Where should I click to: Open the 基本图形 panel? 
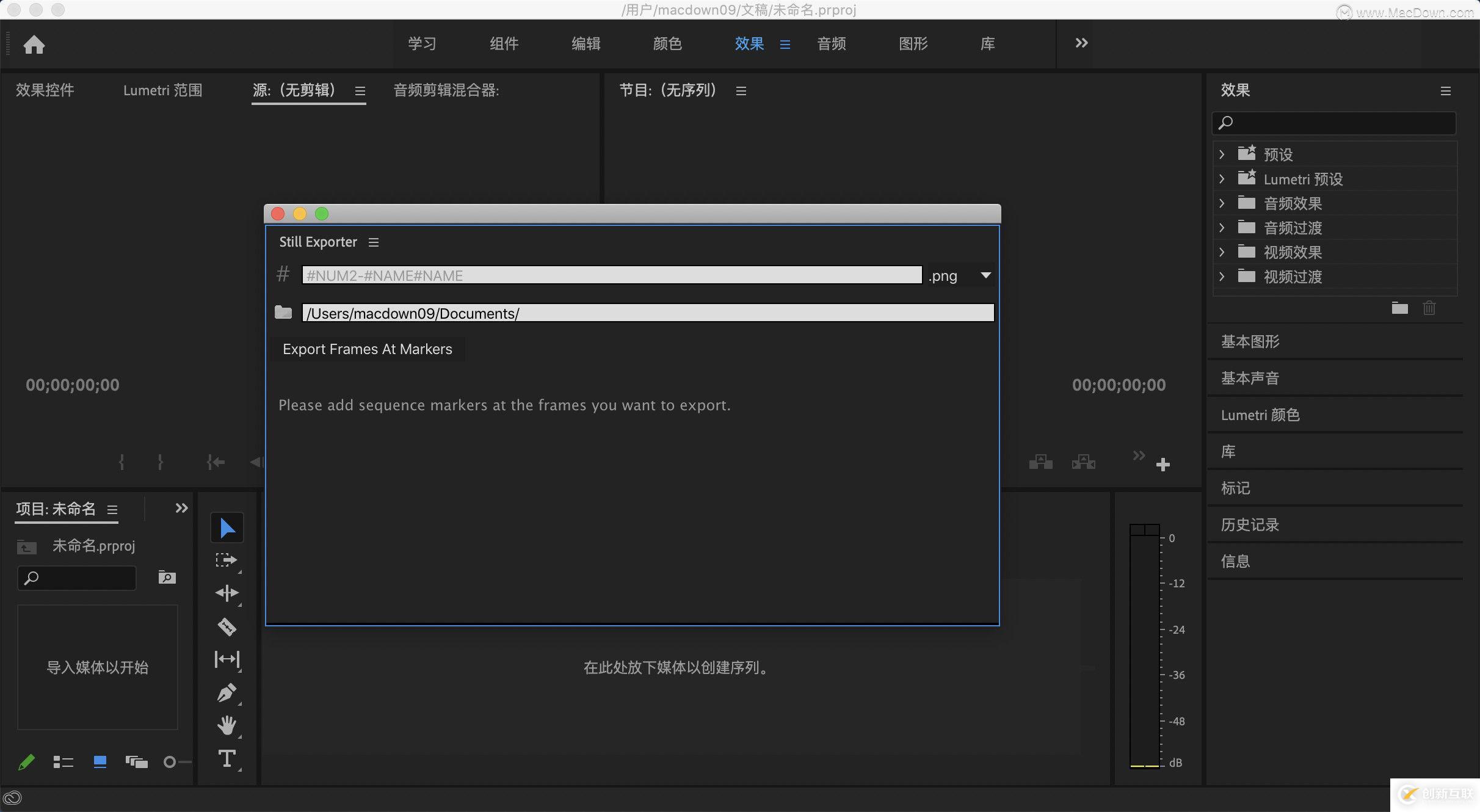[1250, 342]
